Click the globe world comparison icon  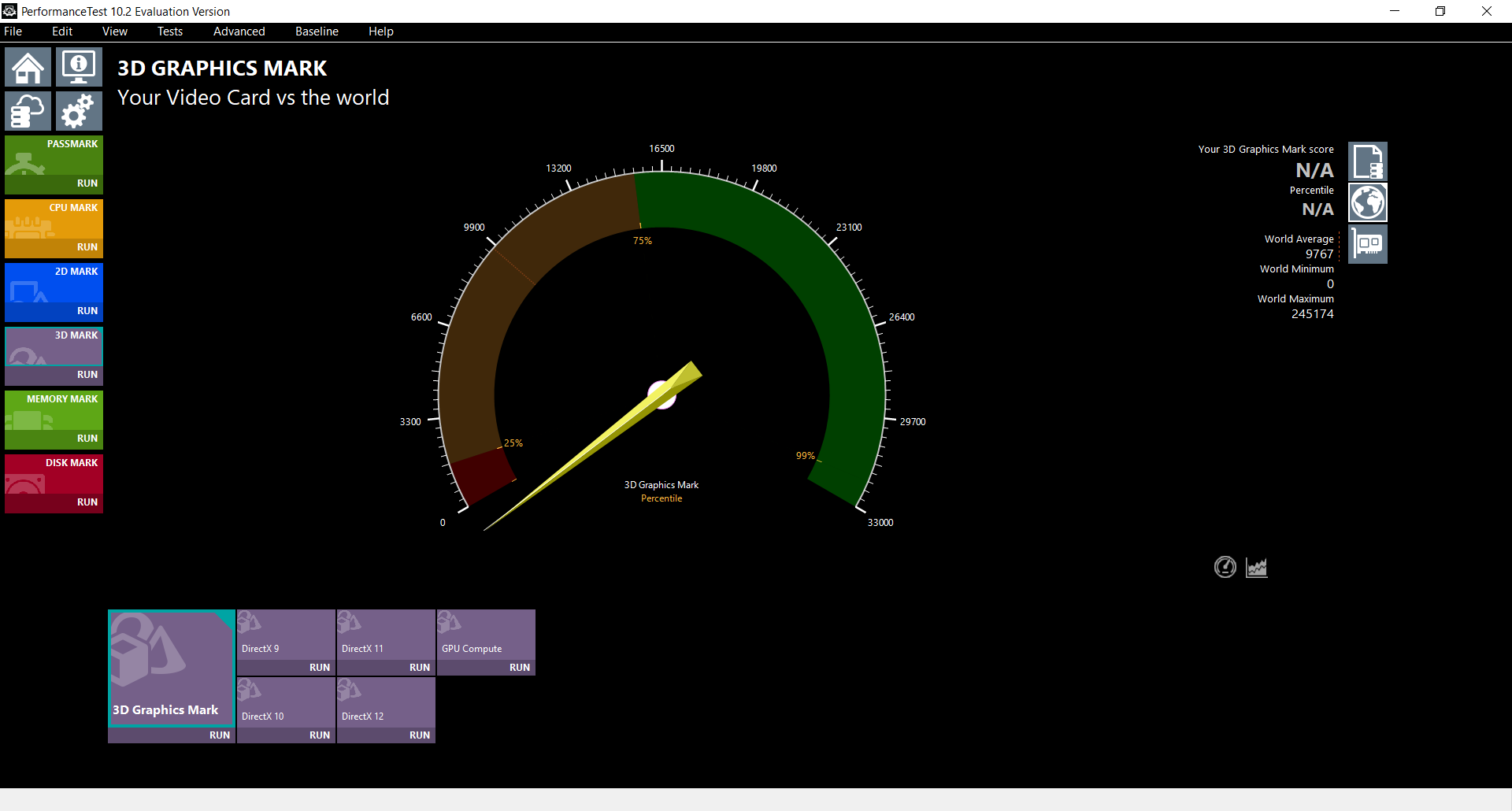(x=1368, y=203)
